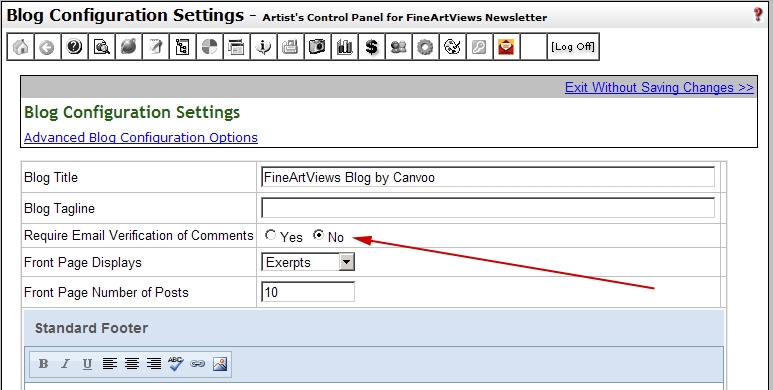Open the camera images icon

point(317,47)
